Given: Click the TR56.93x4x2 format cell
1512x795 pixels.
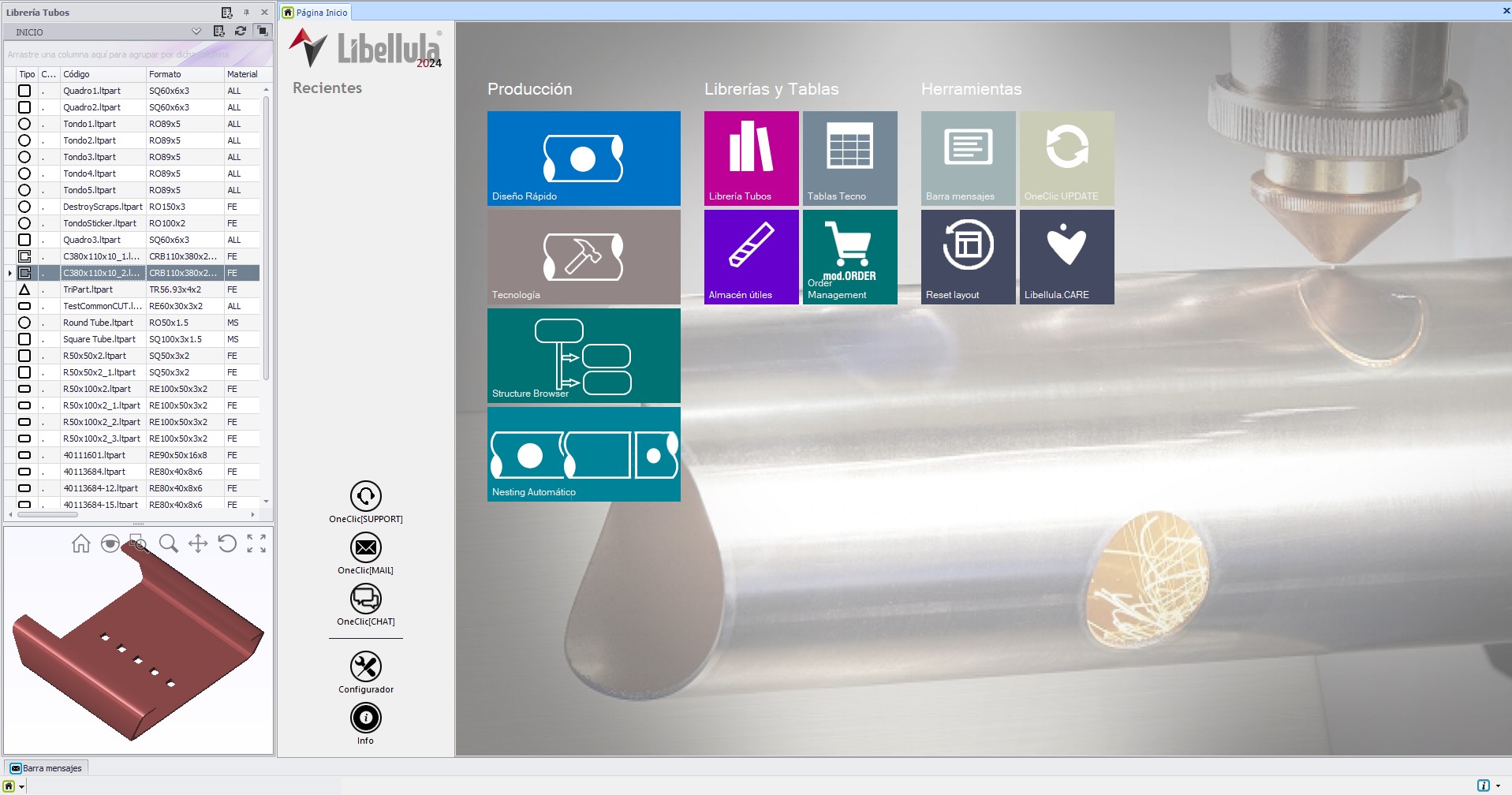Looking at the screenshot, I should [185, 289].
